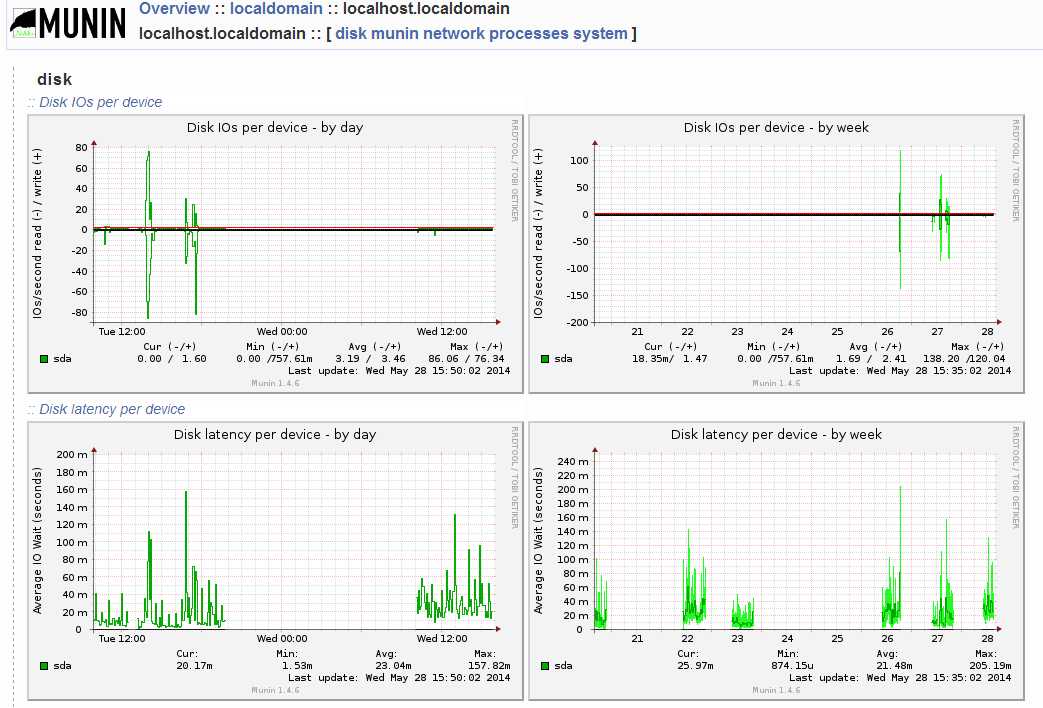The width and height of the screenshot is (1043, 708).
Task: Open the Disk latency per device by day graph
Action: click(x=275, y=560)
